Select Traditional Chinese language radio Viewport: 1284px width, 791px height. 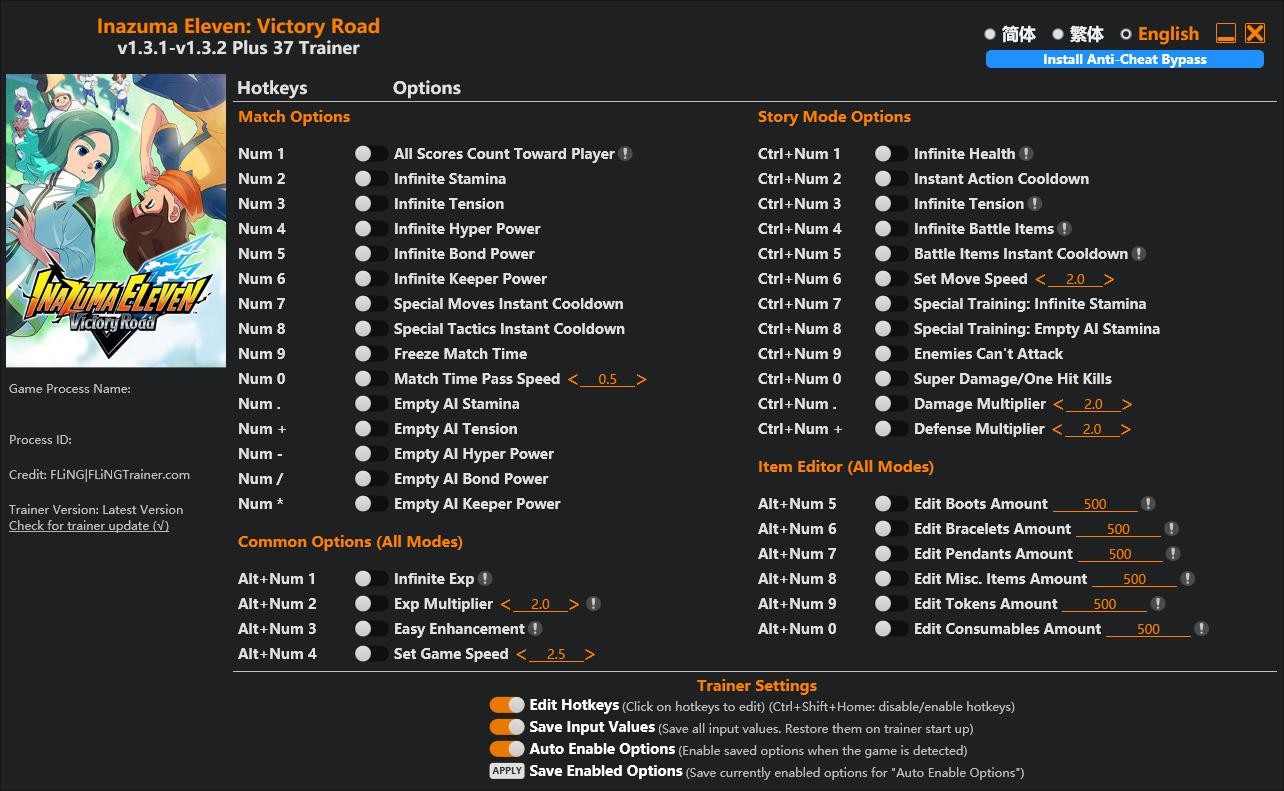click(x=1058, y=34)
